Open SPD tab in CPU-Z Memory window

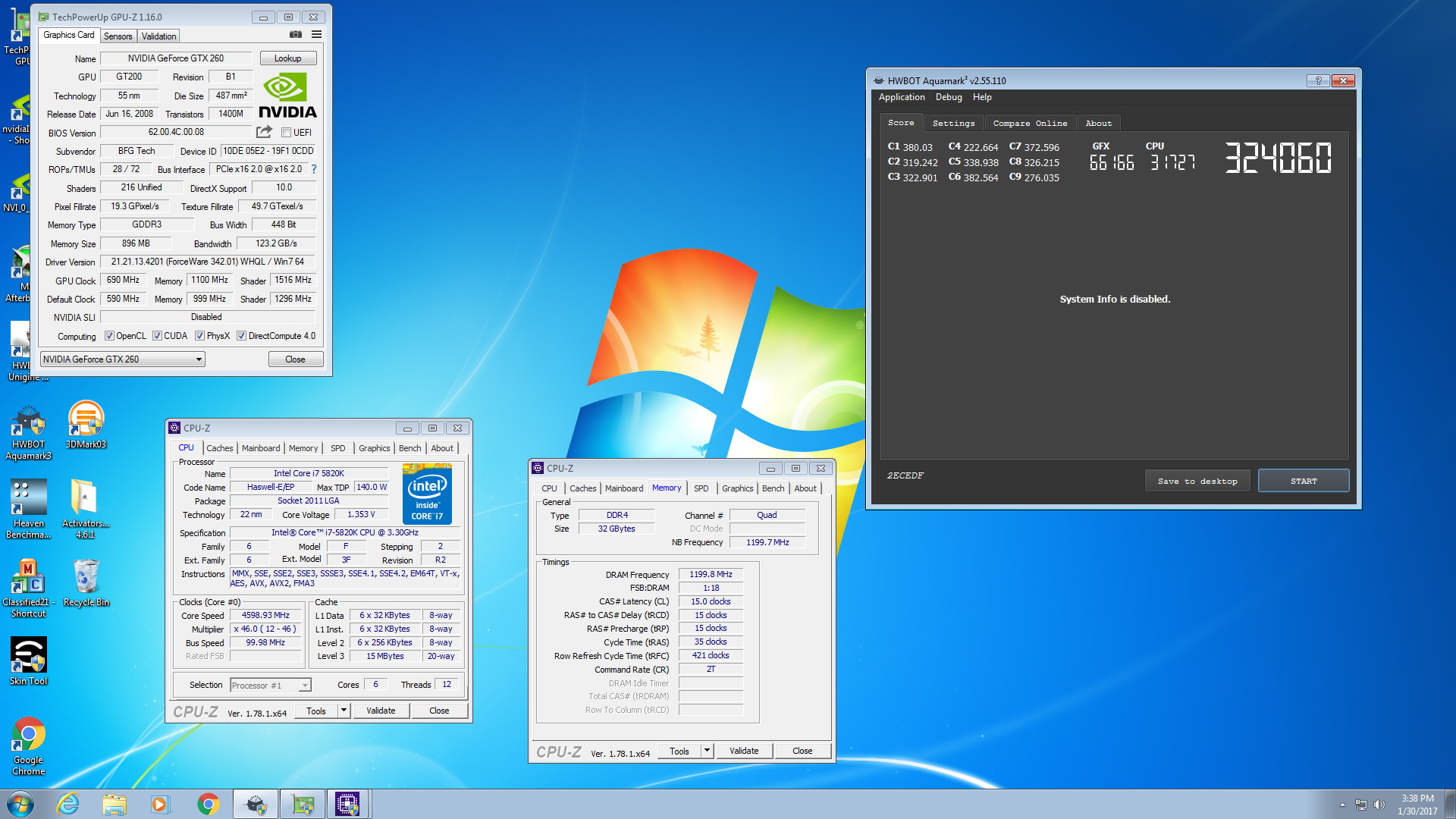pyautogui.click(x=701, y=488)
